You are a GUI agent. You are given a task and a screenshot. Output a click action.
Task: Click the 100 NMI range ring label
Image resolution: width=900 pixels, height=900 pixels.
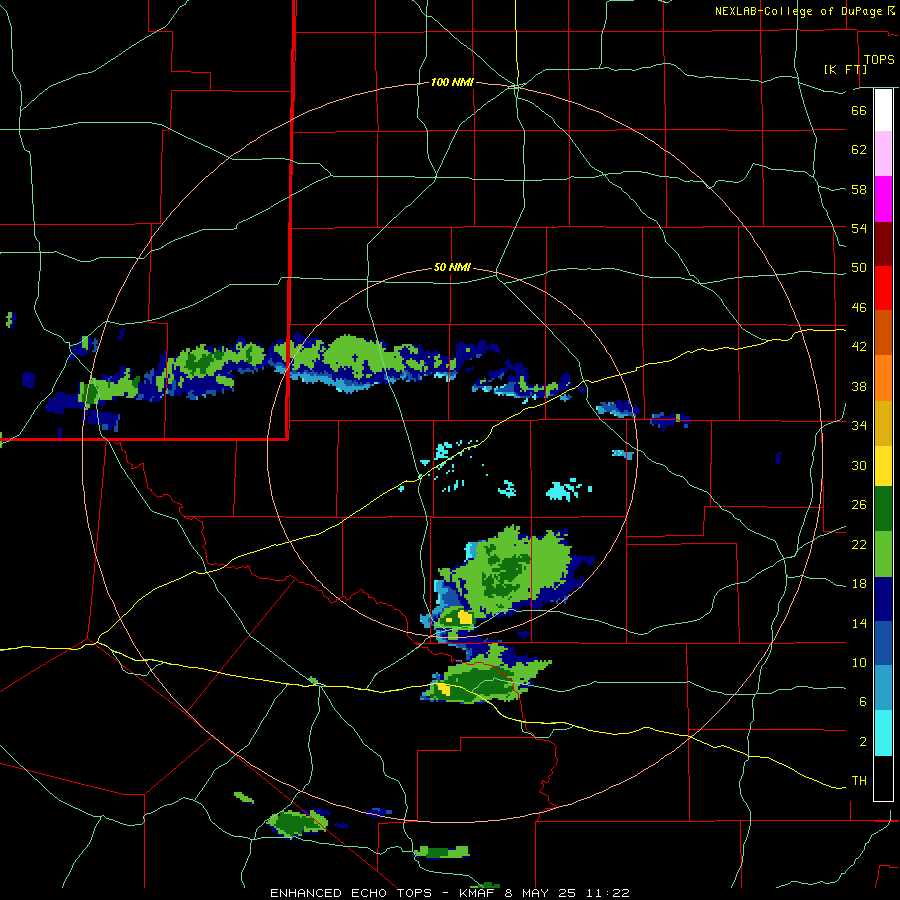[x=452, y=83]
